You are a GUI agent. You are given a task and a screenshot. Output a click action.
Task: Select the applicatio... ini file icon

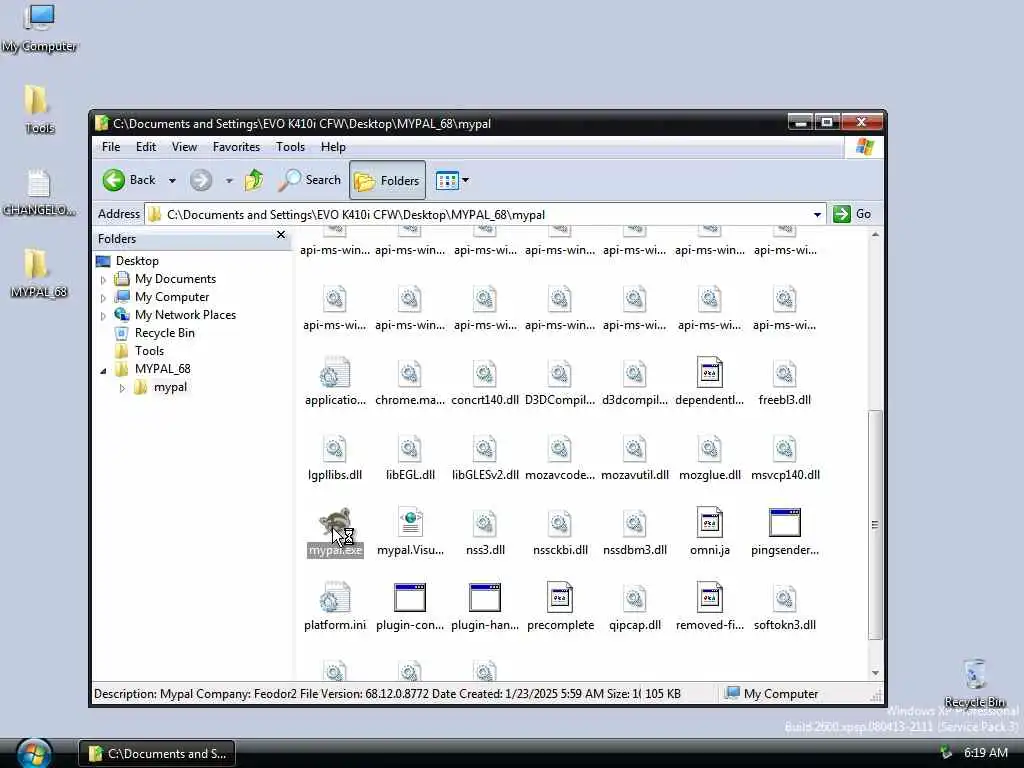pos(335,373)
